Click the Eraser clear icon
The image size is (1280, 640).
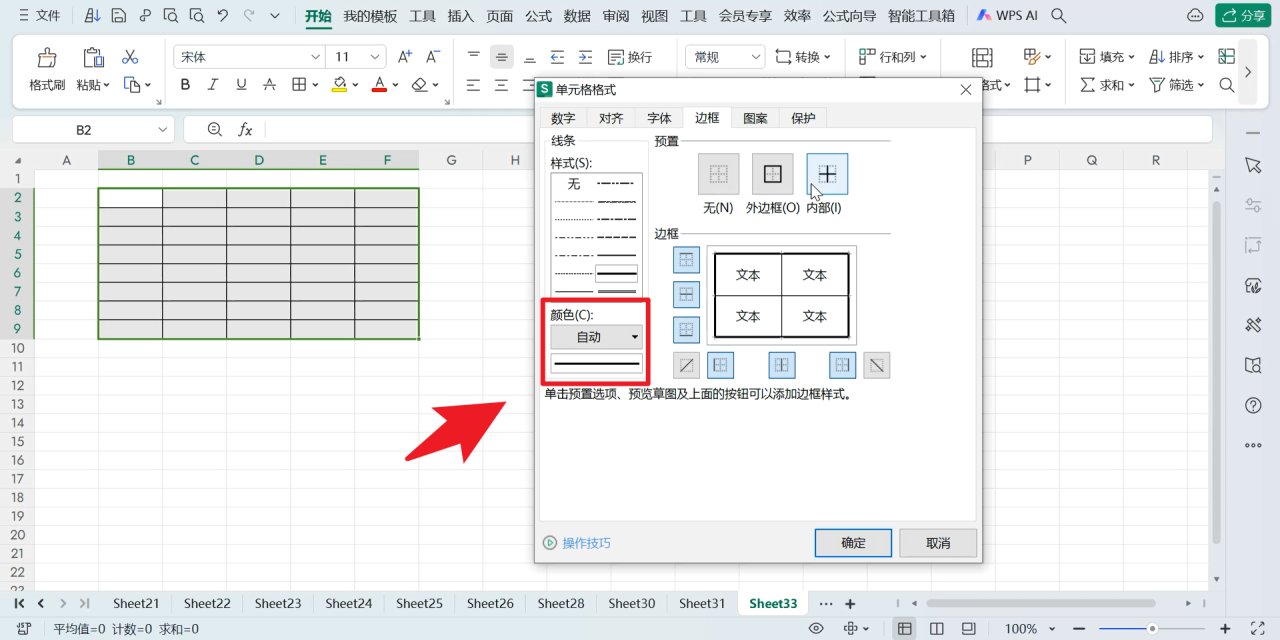point(420,85)
